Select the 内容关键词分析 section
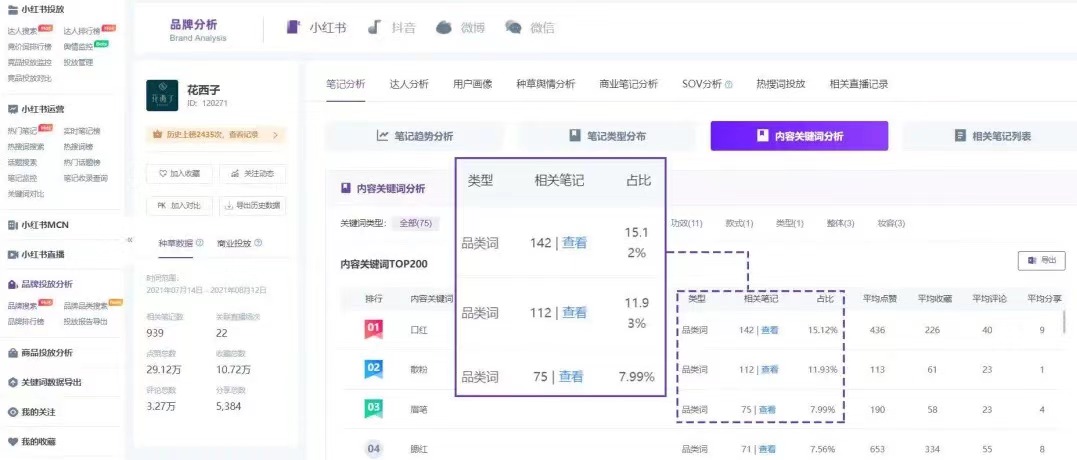1077x460 pixels. coord(800,136)
